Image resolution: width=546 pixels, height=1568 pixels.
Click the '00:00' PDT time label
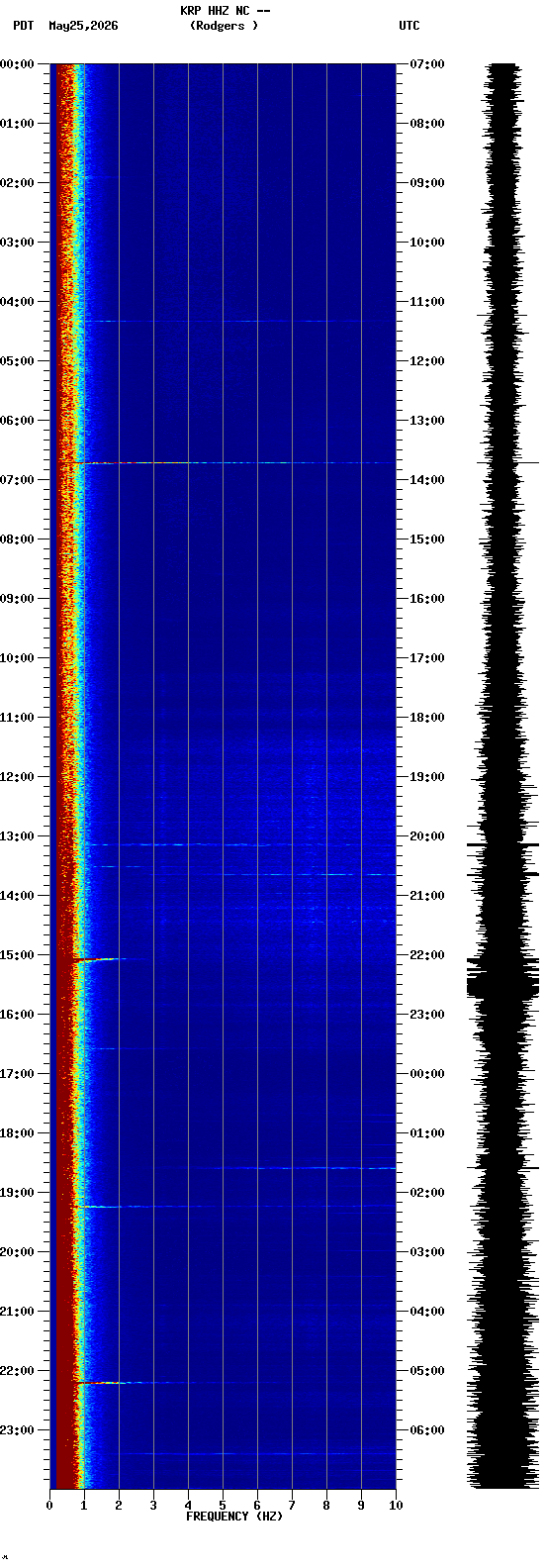[x=18, y=64]
